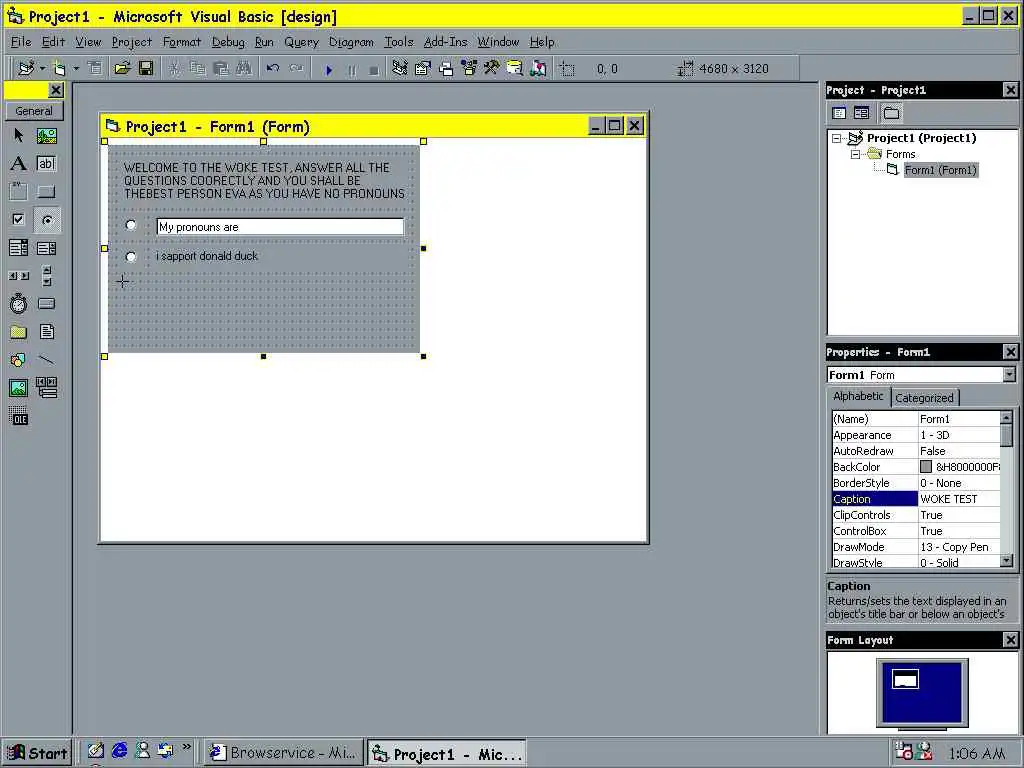Click Properties list scroll down arrow

pyautogui.click(x=1006, y=560)
